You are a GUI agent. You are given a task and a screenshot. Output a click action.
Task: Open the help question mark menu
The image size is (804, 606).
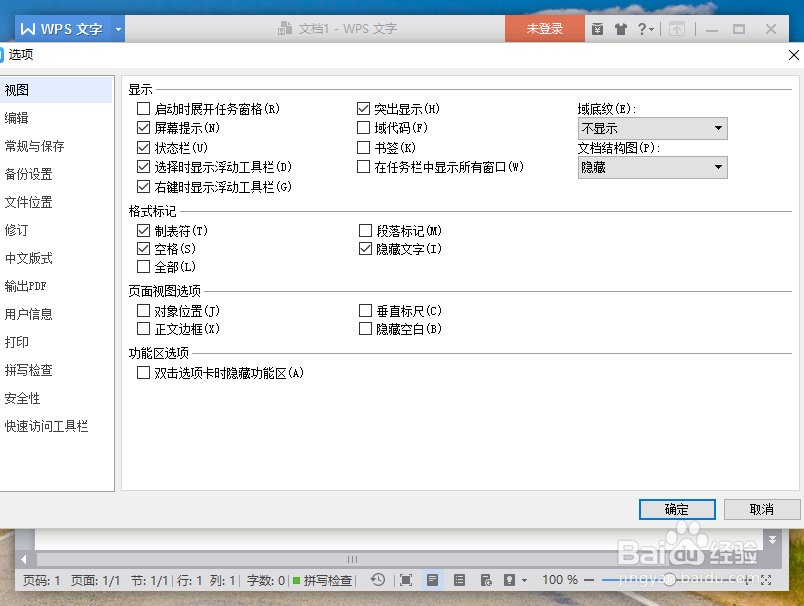[x=646, y=29]
